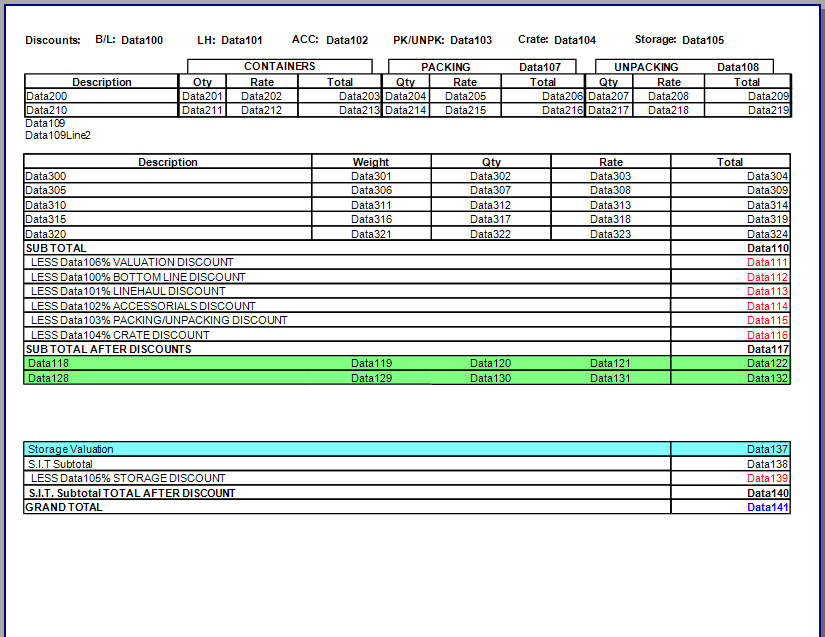
Task: Select green row cell Data118
Action: [48, 363]
